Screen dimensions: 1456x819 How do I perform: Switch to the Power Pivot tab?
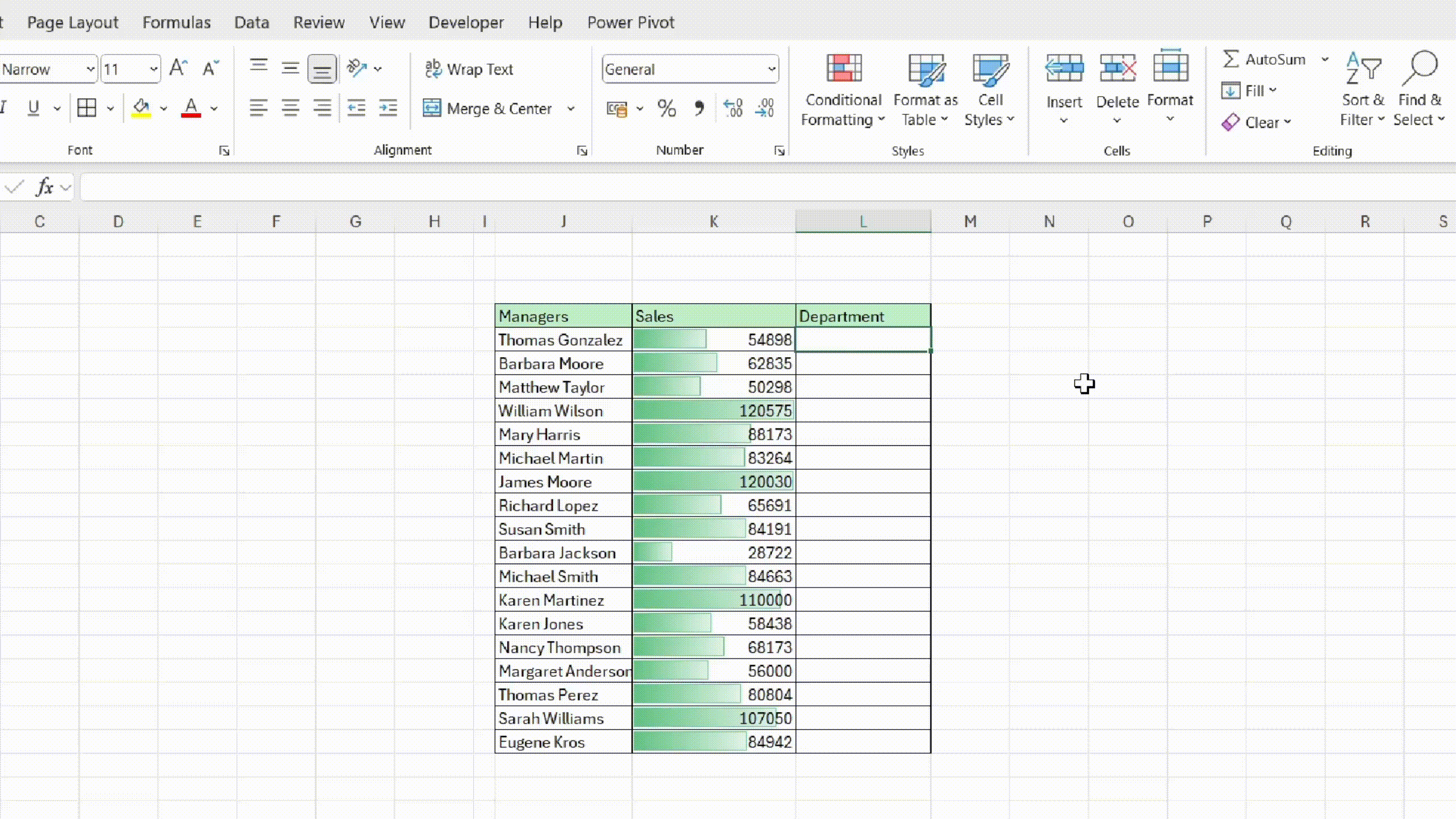631,22
